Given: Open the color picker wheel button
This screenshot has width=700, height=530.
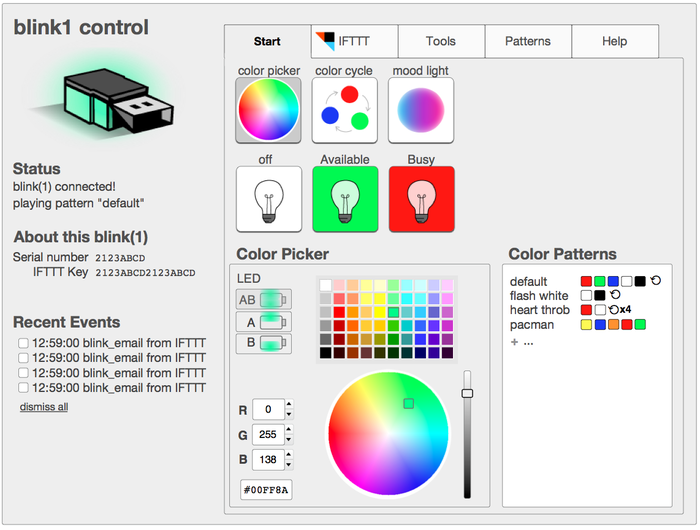Looking at the screenshot, I should click(x=268, y=110).
